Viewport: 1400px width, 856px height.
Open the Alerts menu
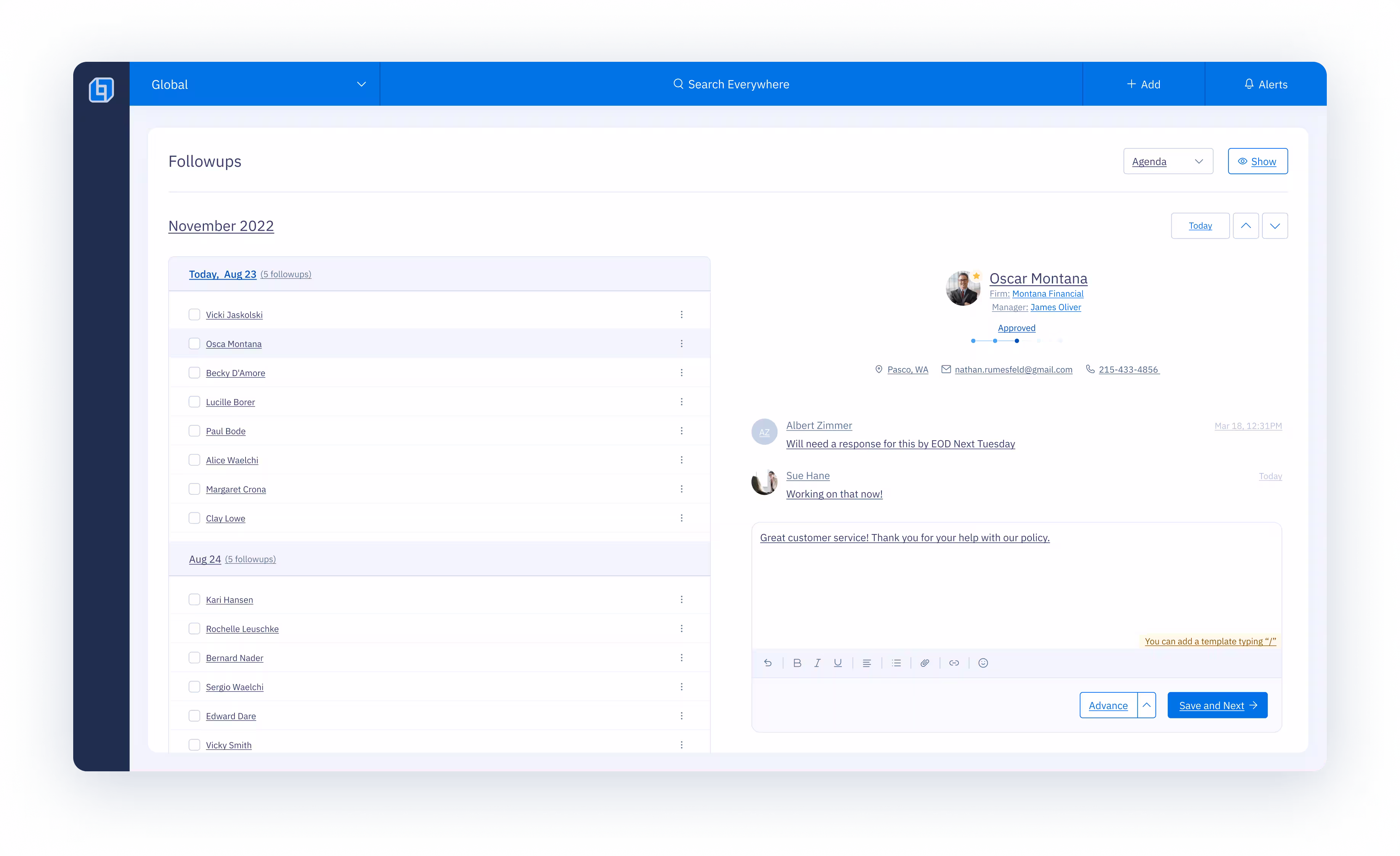click(x=1265, y=84)
